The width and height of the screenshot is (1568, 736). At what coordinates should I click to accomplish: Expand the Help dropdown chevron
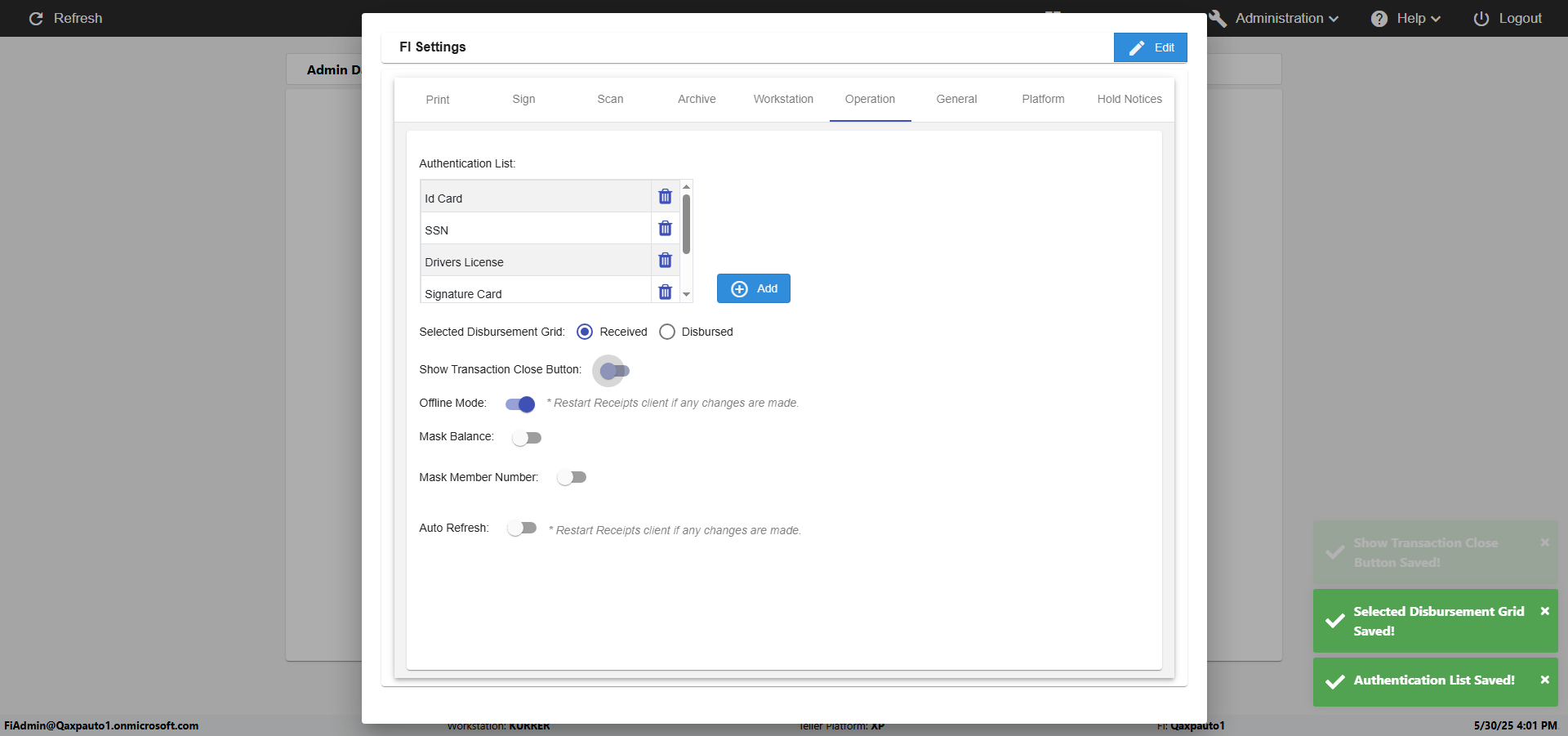click(x=1436, y=19)
